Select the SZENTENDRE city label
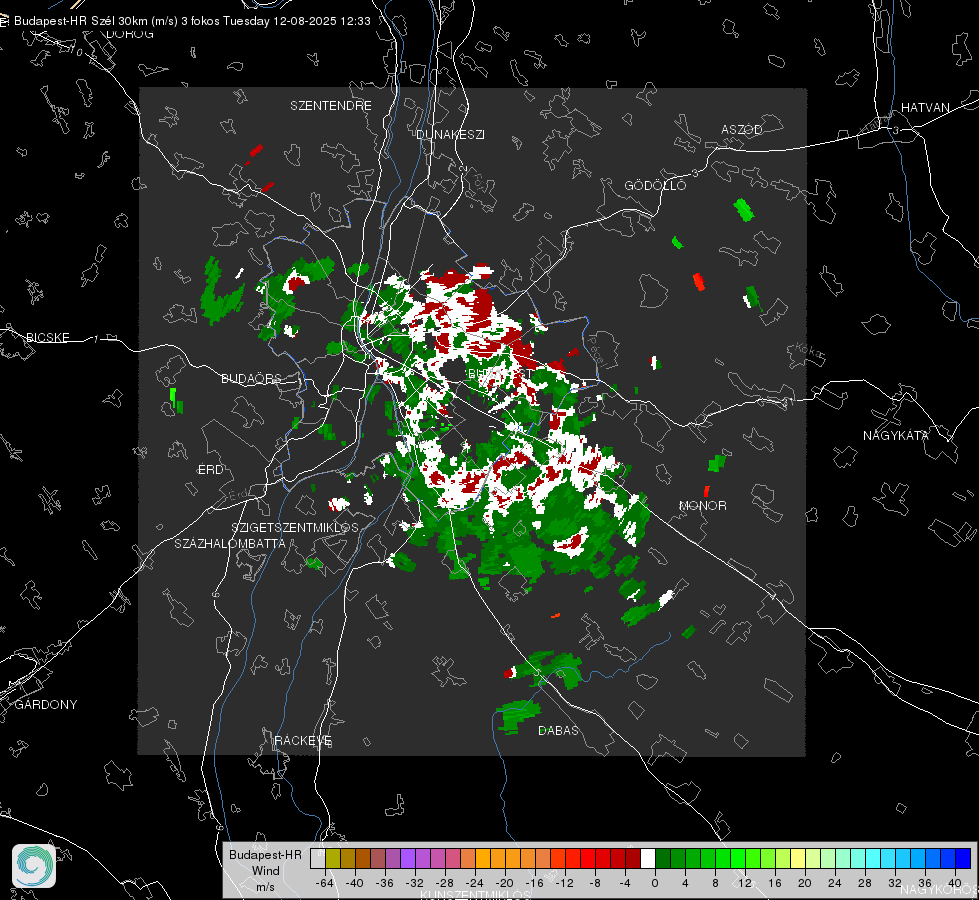Screen dimensions: 979x900 point(330,106)
